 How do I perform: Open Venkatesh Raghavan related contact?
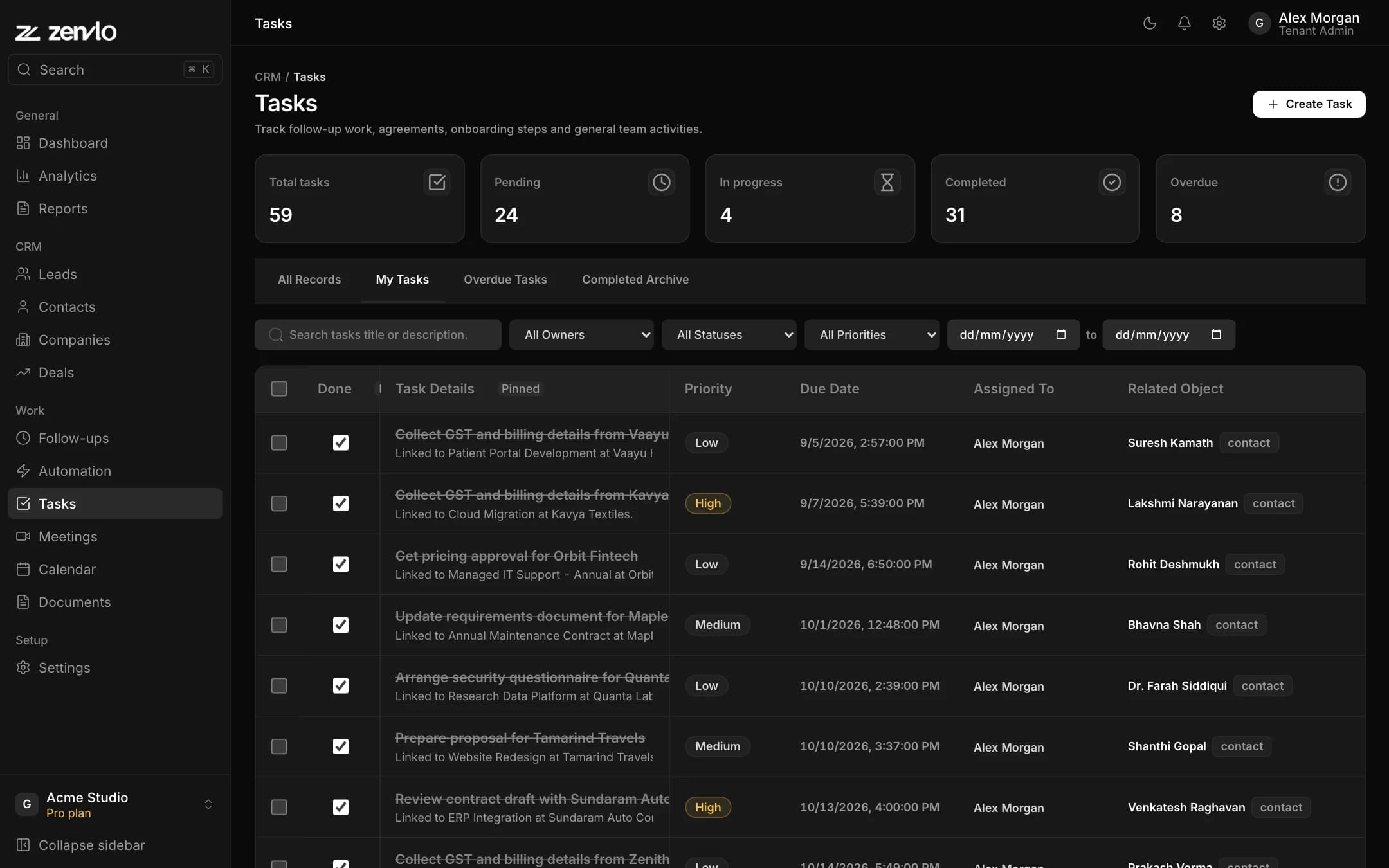pyautogui.click(x=1186, y=807)
